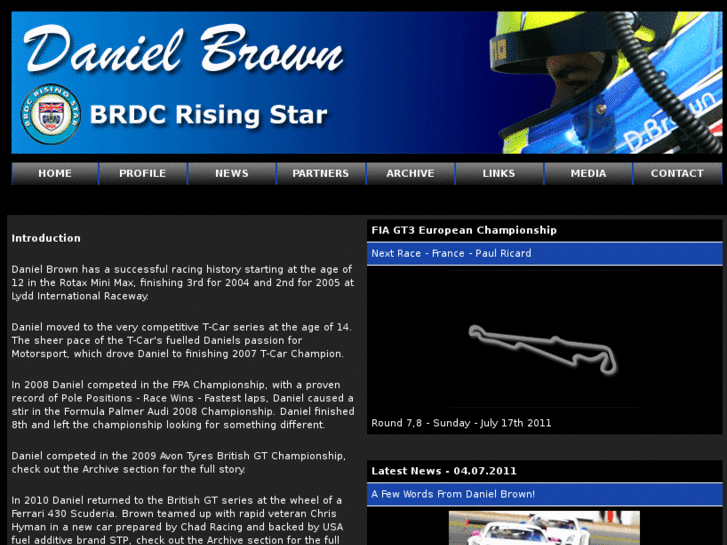Image resolution: width=727 pixels, height=545 pixels.
Task: Click the paragraph about 2007 T-Car Champion
Action: click(x=182, y=340)
